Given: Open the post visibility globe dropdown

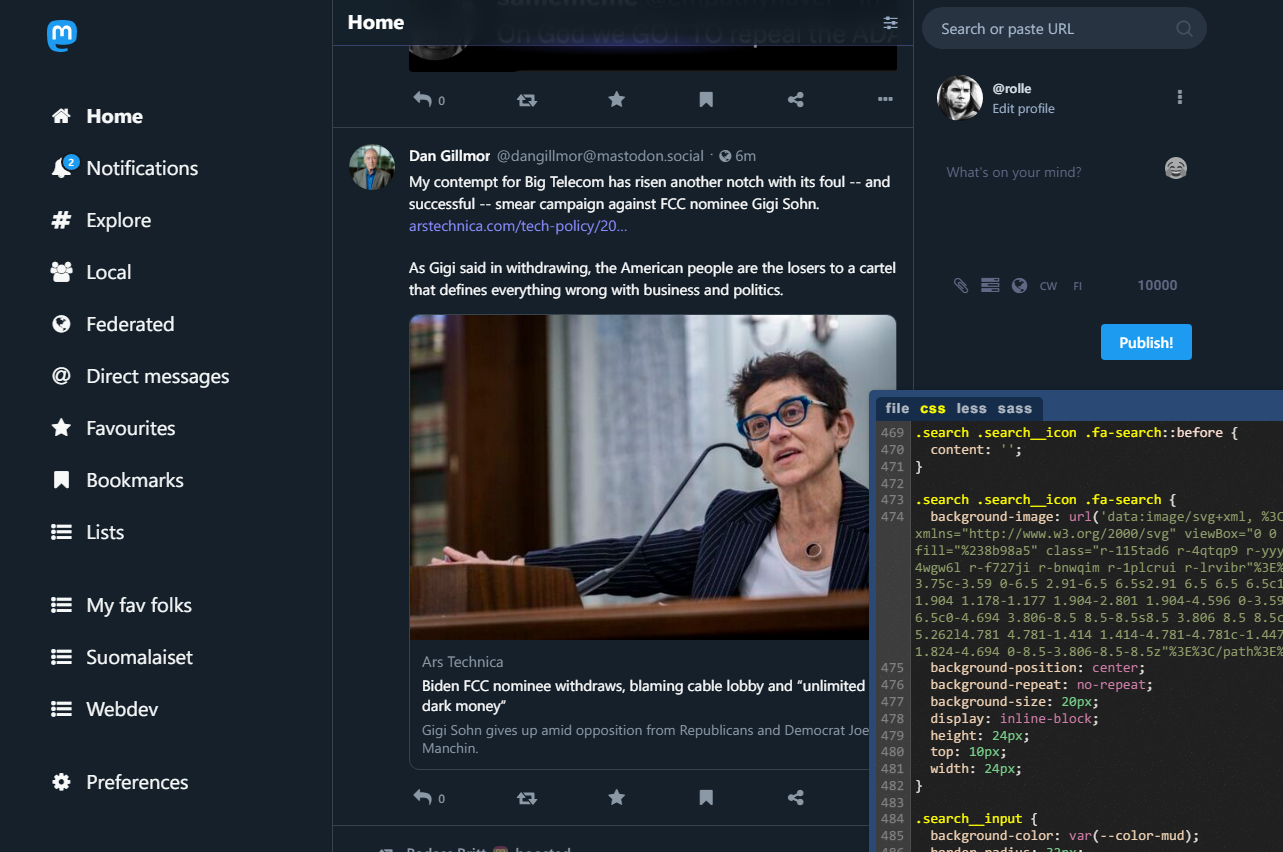Looking at the screenshot, I should (1019, 286).
